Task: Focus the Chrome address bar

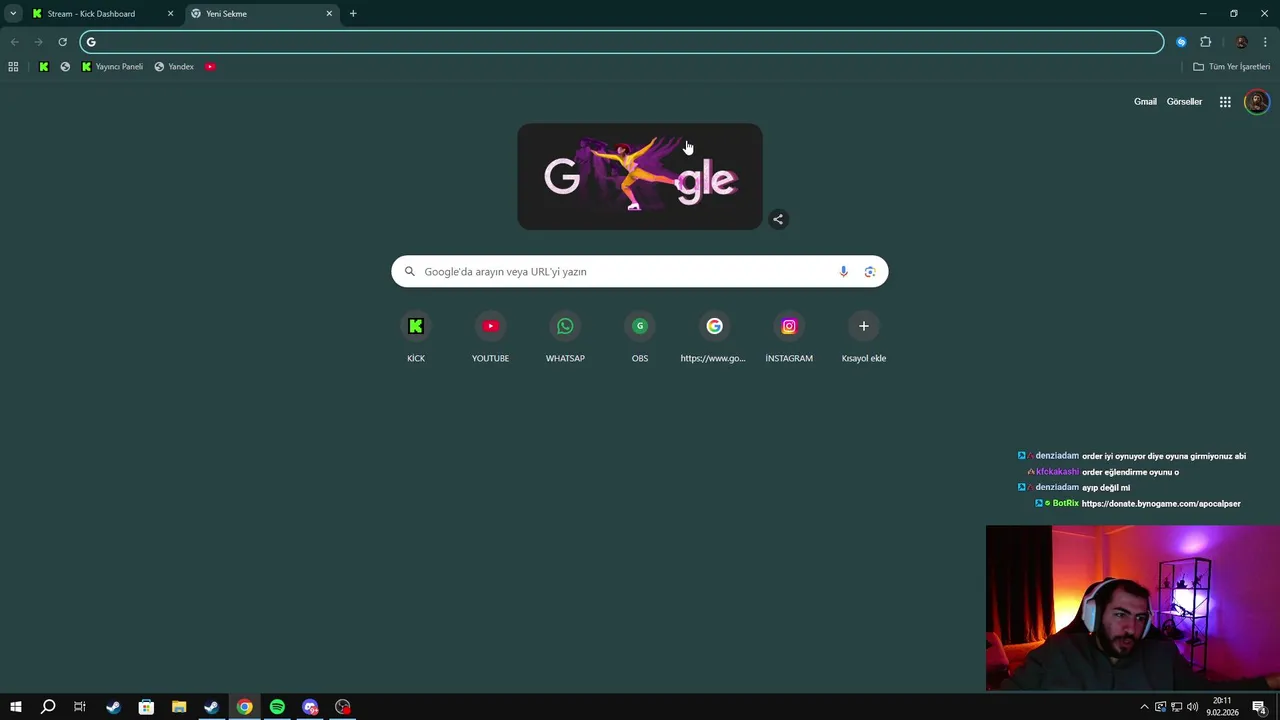Action: (x=622, y=42)
